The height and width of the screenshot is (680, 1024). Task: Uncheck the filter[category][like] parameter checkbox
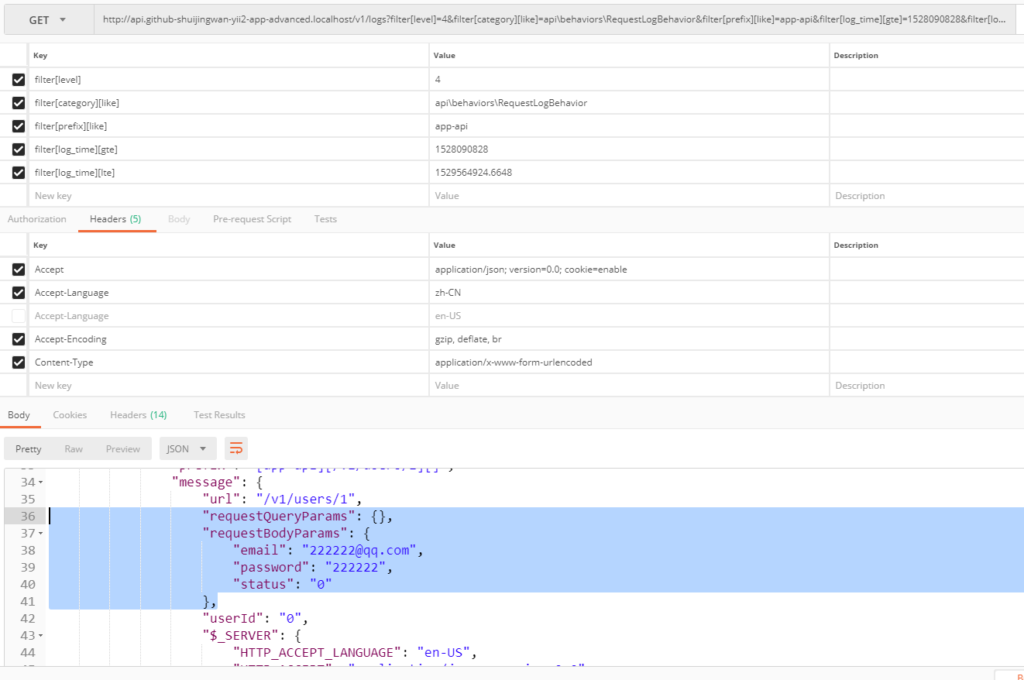coord(18,103)
